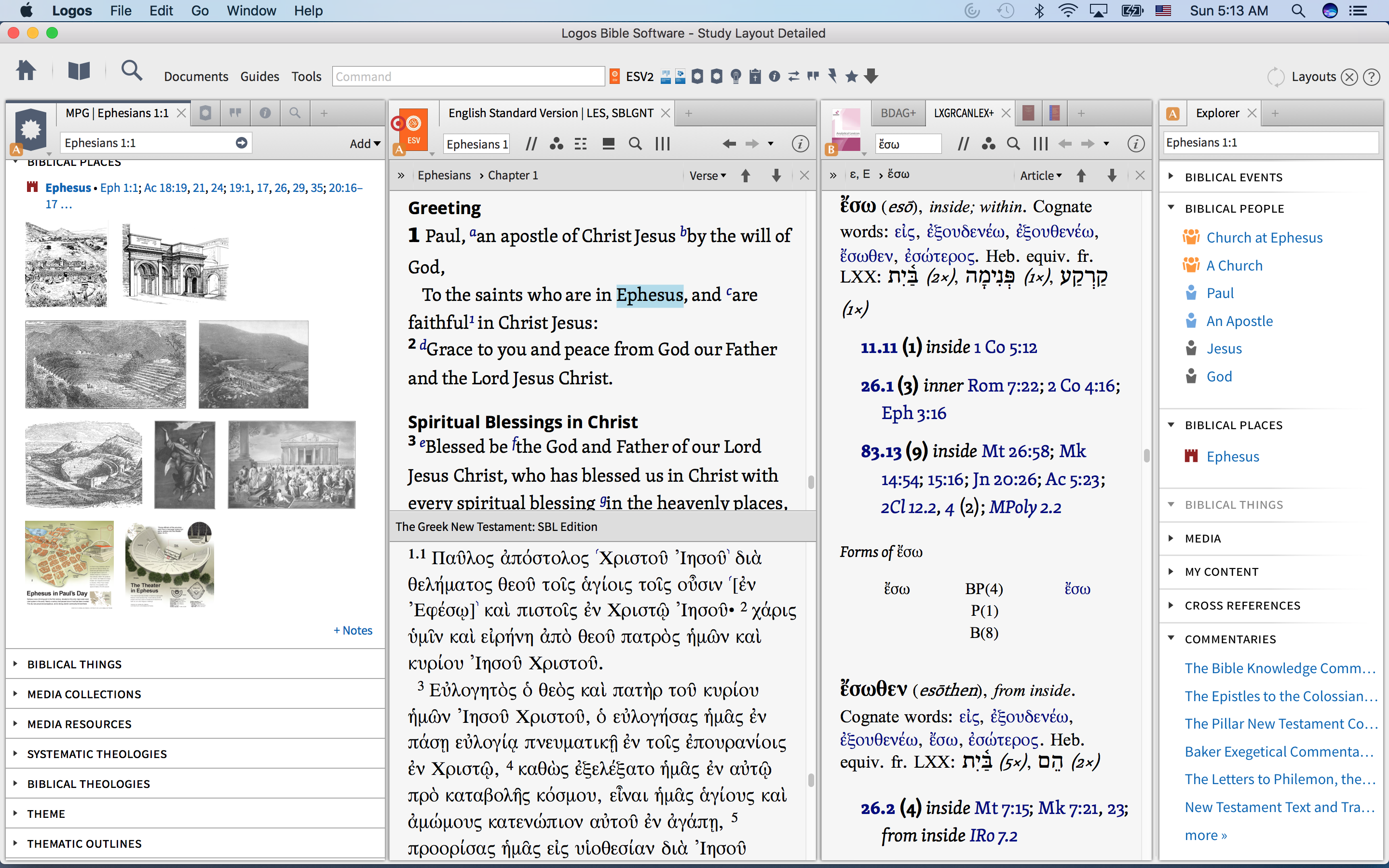Submit Ephesians 1:1 guide reference arrow
The image size is (1389, 868).
[x=242, y=143]
